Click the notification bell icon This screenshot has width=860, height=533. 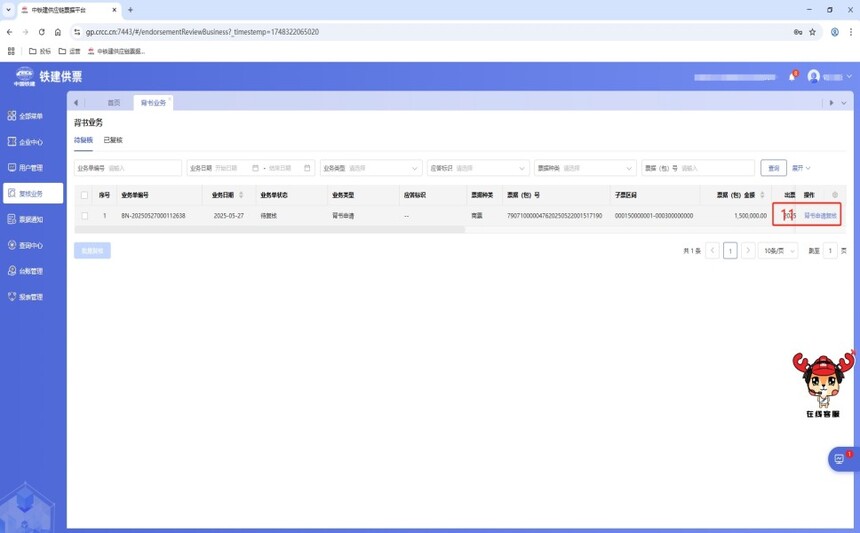(791, 77)
